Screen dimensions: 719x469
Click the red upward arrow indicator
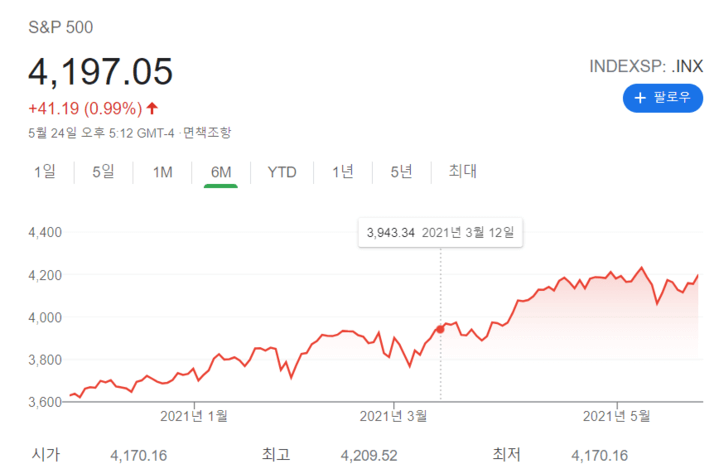(152, 108)
